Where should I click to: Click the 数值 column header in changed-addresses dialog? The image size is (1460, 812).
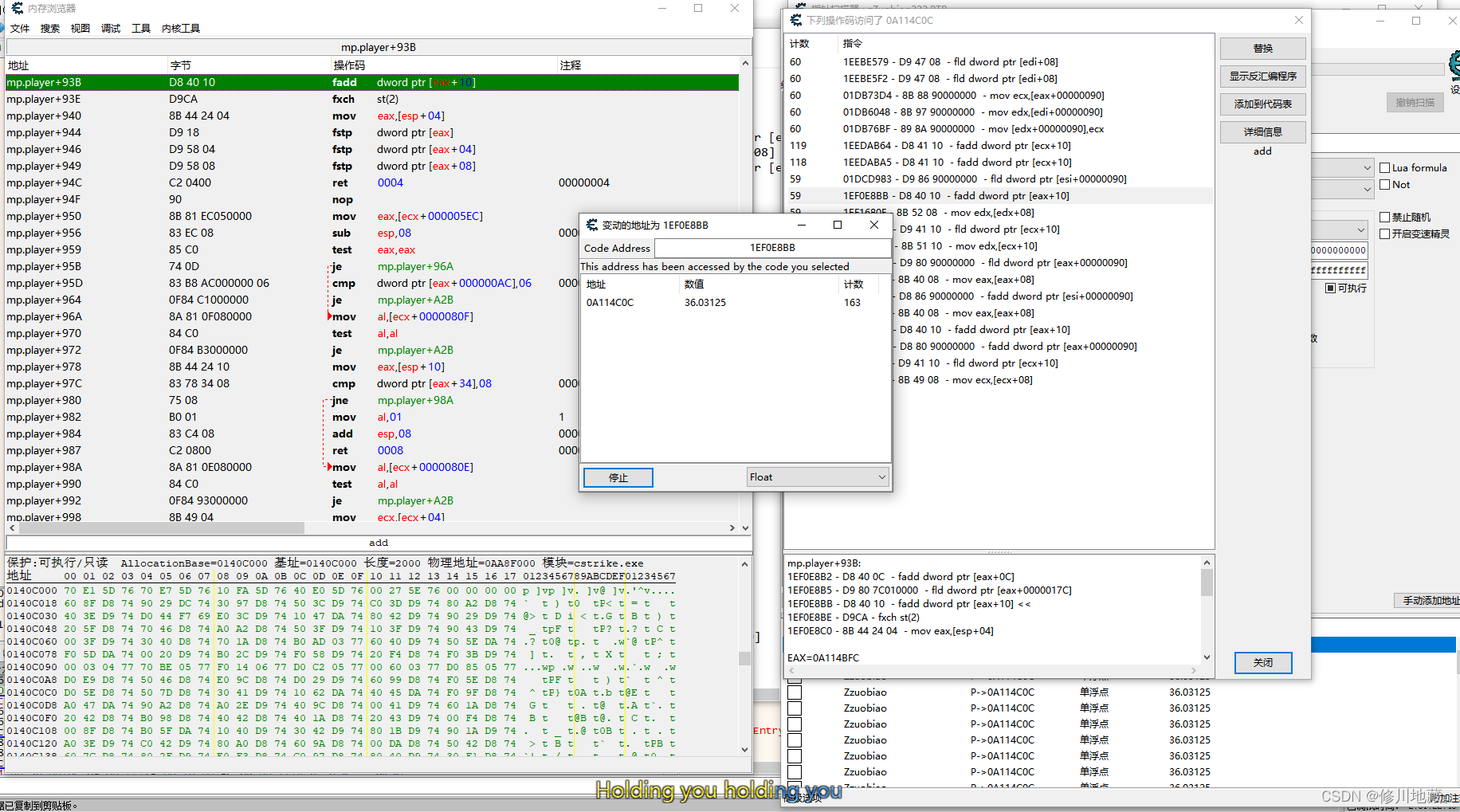click(x=759, y=284)
